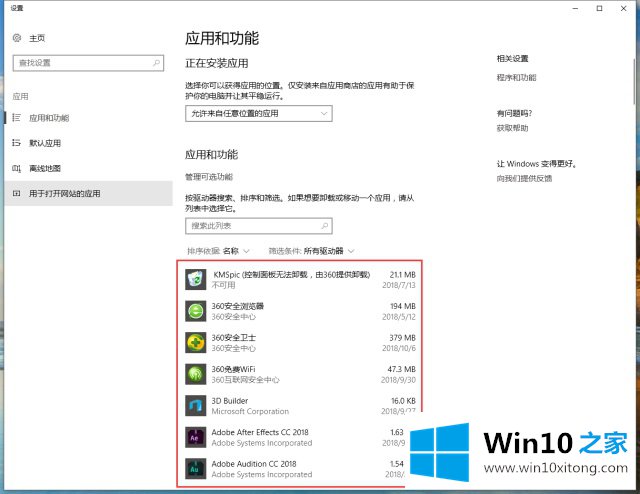
Task: Click 360互联网安全中心 publisher text
Action: [x=245, y=380]
